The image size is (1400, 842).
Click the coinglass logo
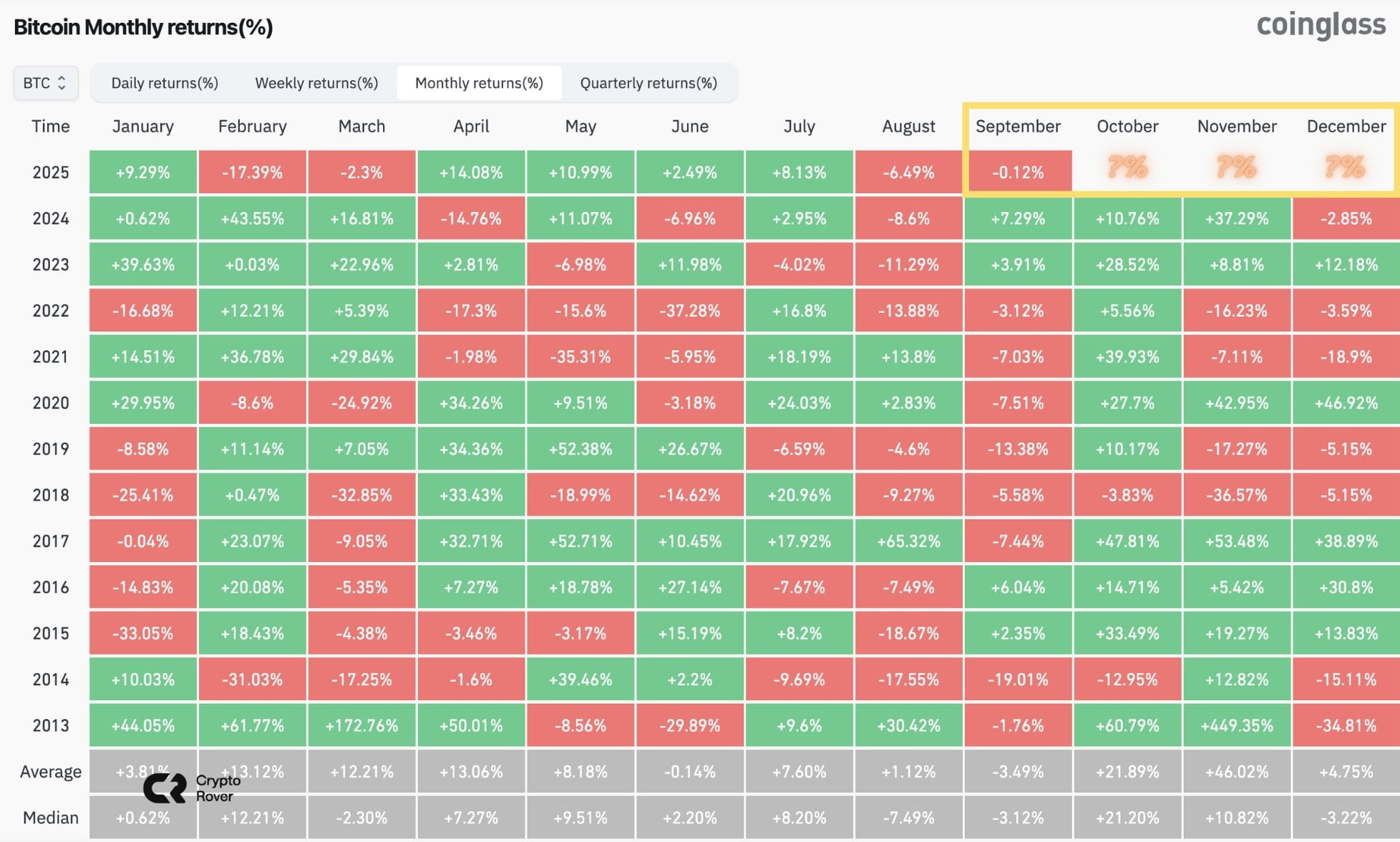coord(1321,26)
